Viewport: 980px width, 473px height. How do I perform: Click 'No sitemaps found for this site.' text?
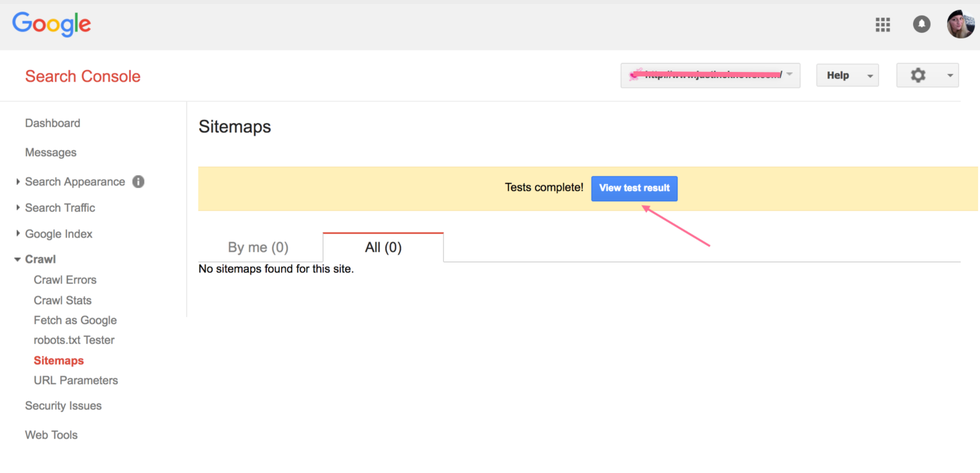point(276,270)
